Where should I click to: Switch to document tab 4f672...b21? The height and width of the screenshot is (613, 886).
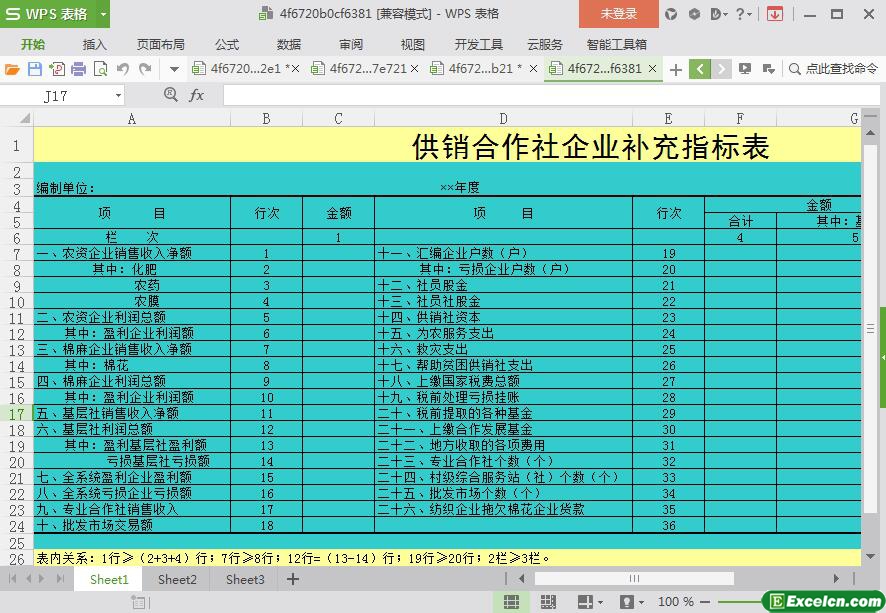(x=480, y=69)
